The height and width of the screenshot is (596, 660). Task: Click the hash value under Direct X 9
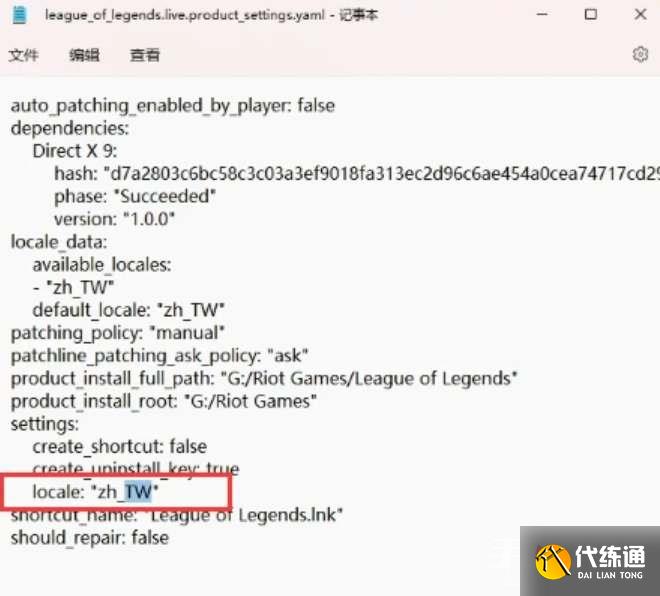(381, 174)
